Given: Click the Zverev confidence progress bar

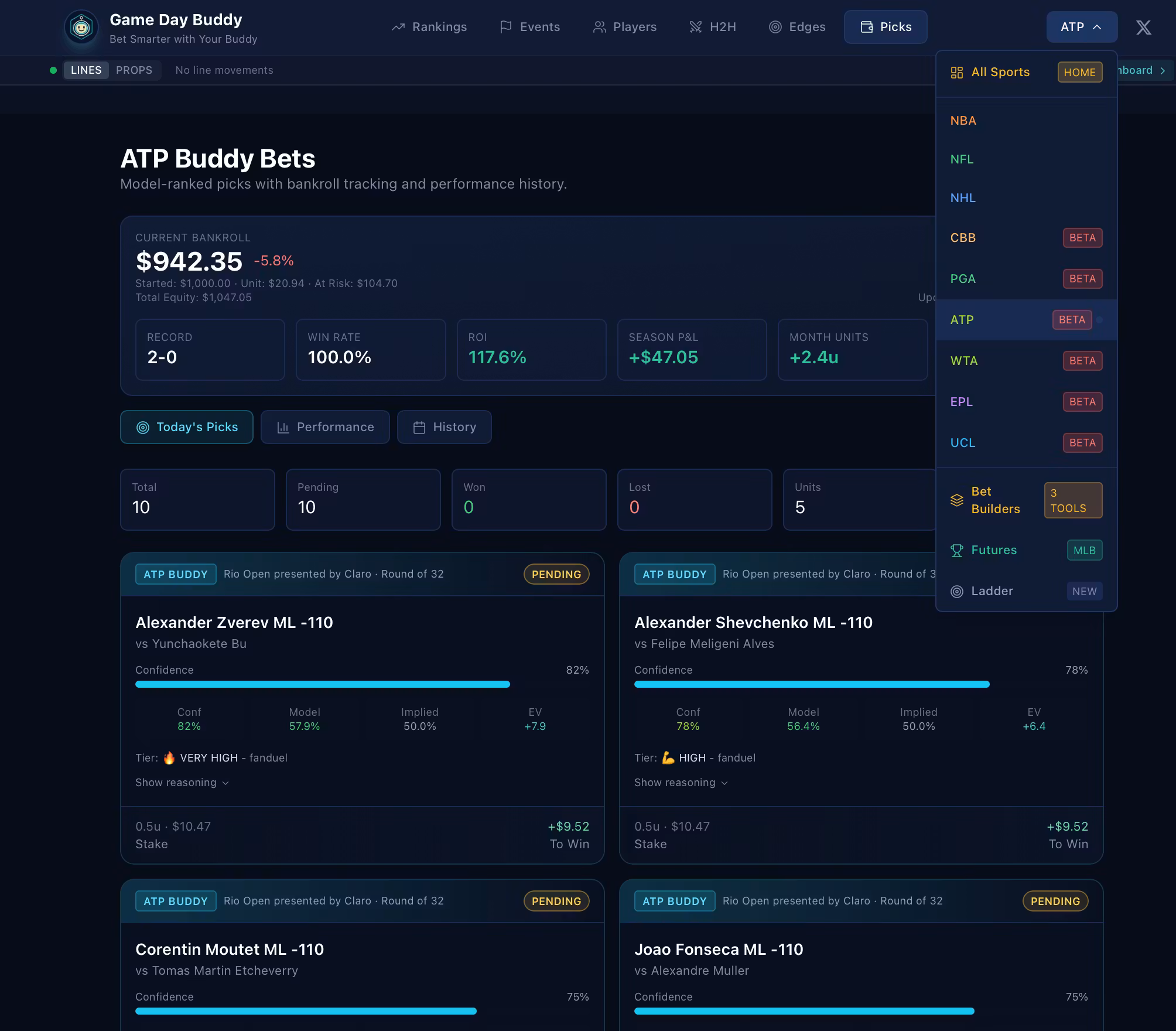Looking at the screenshot, I should point(323,684).
